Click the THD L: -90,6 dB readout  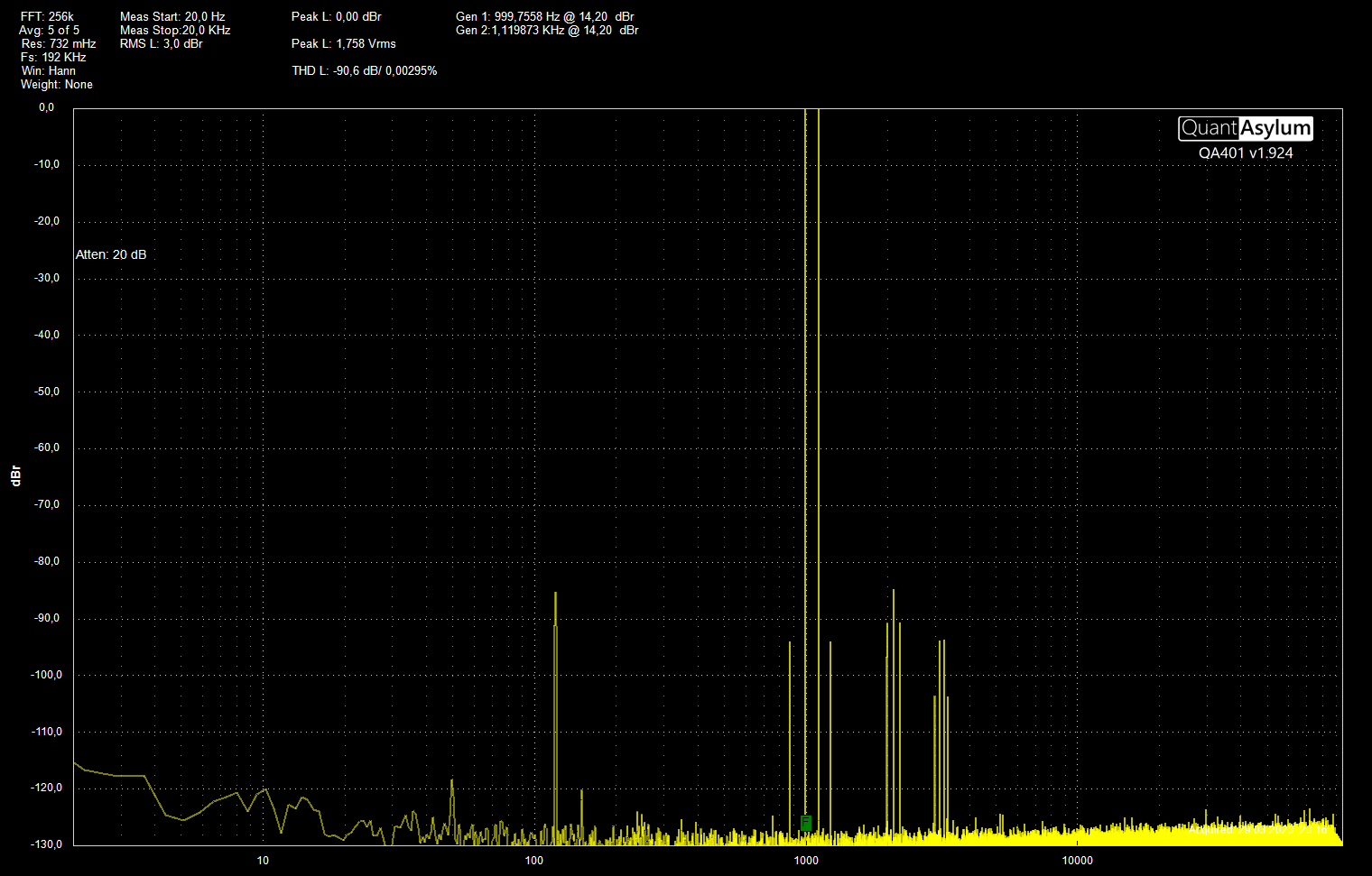point(364,70)
